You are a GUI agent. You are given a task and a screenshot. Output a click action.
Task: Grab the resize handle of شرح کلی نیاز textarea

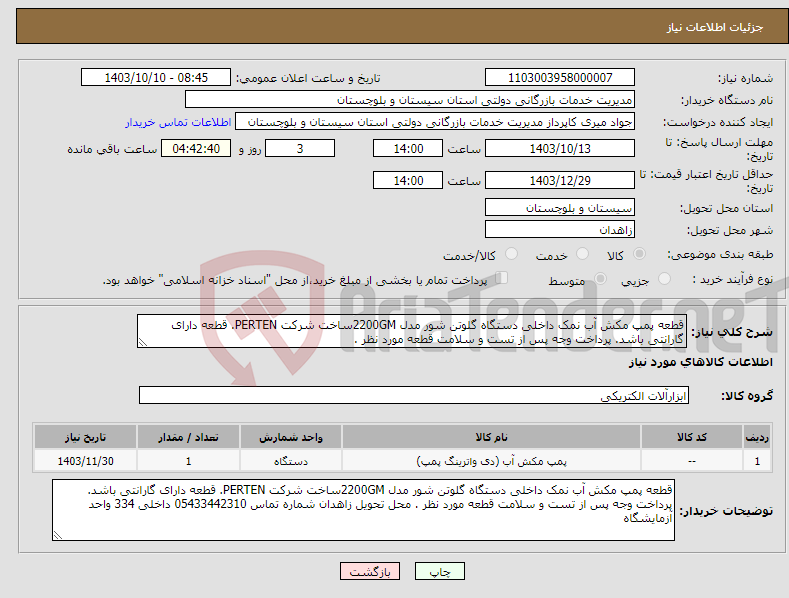[x=143, y=343]
